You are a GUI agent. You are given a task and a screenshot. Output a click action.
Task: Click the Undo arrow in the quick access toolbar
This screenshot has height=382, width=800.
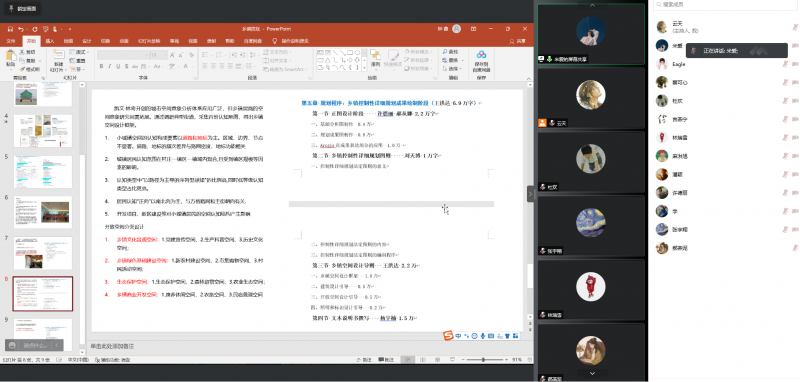point(21,29)
